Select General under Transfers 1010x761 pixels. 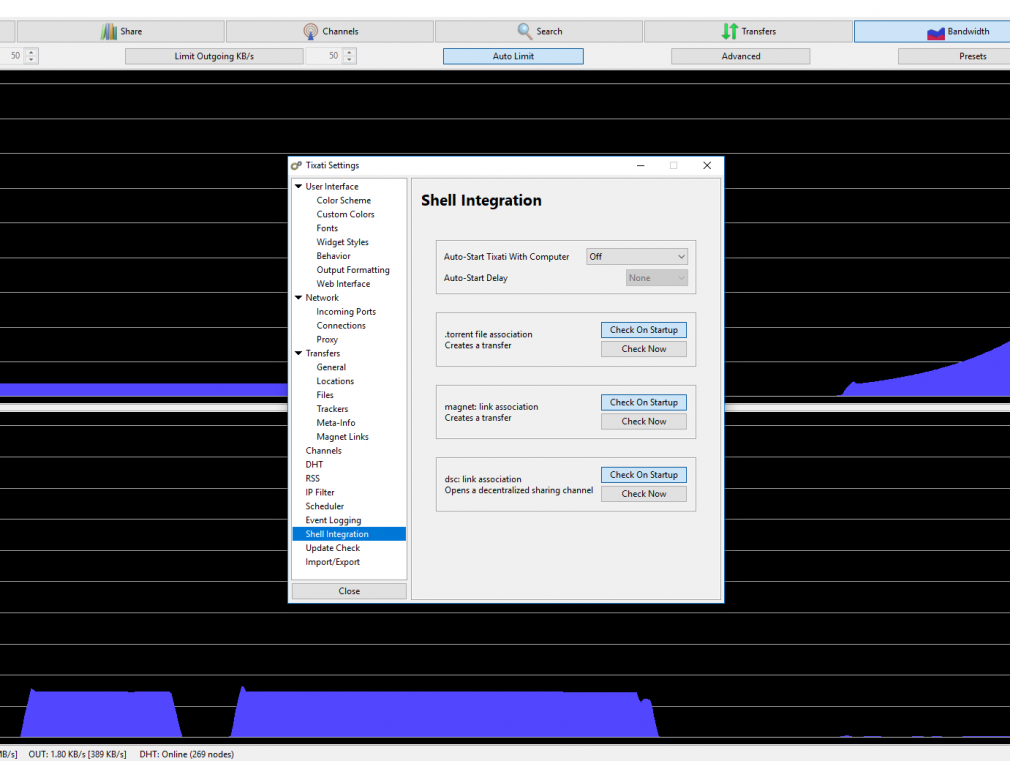pyautogui.click(x=331, y=367)
